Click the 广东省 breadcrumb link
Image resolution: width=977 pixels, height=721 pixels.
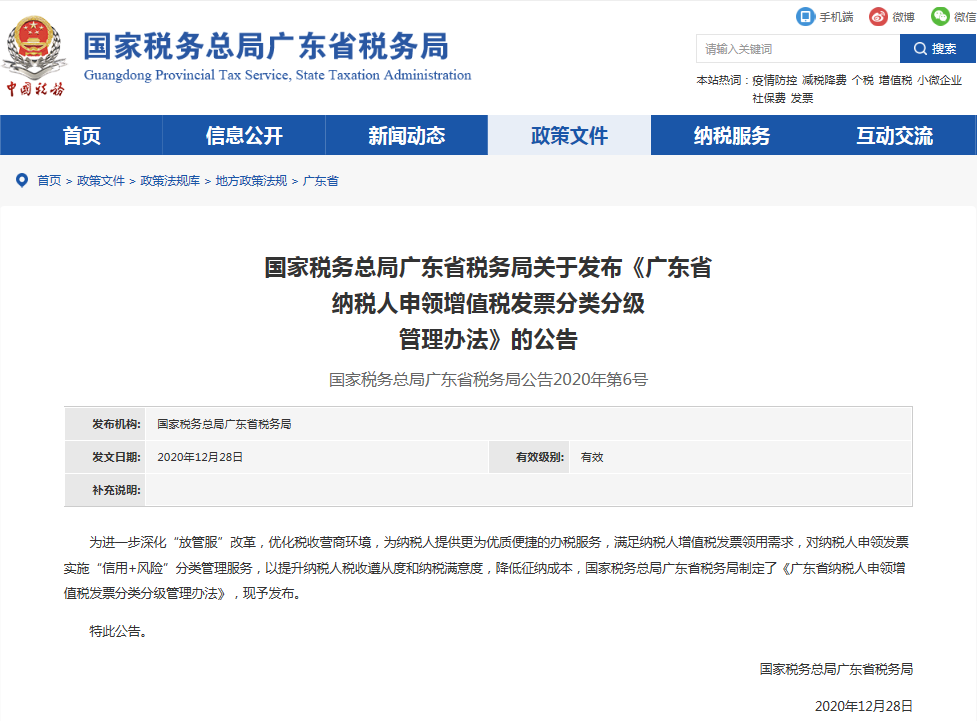click(320, 181)
